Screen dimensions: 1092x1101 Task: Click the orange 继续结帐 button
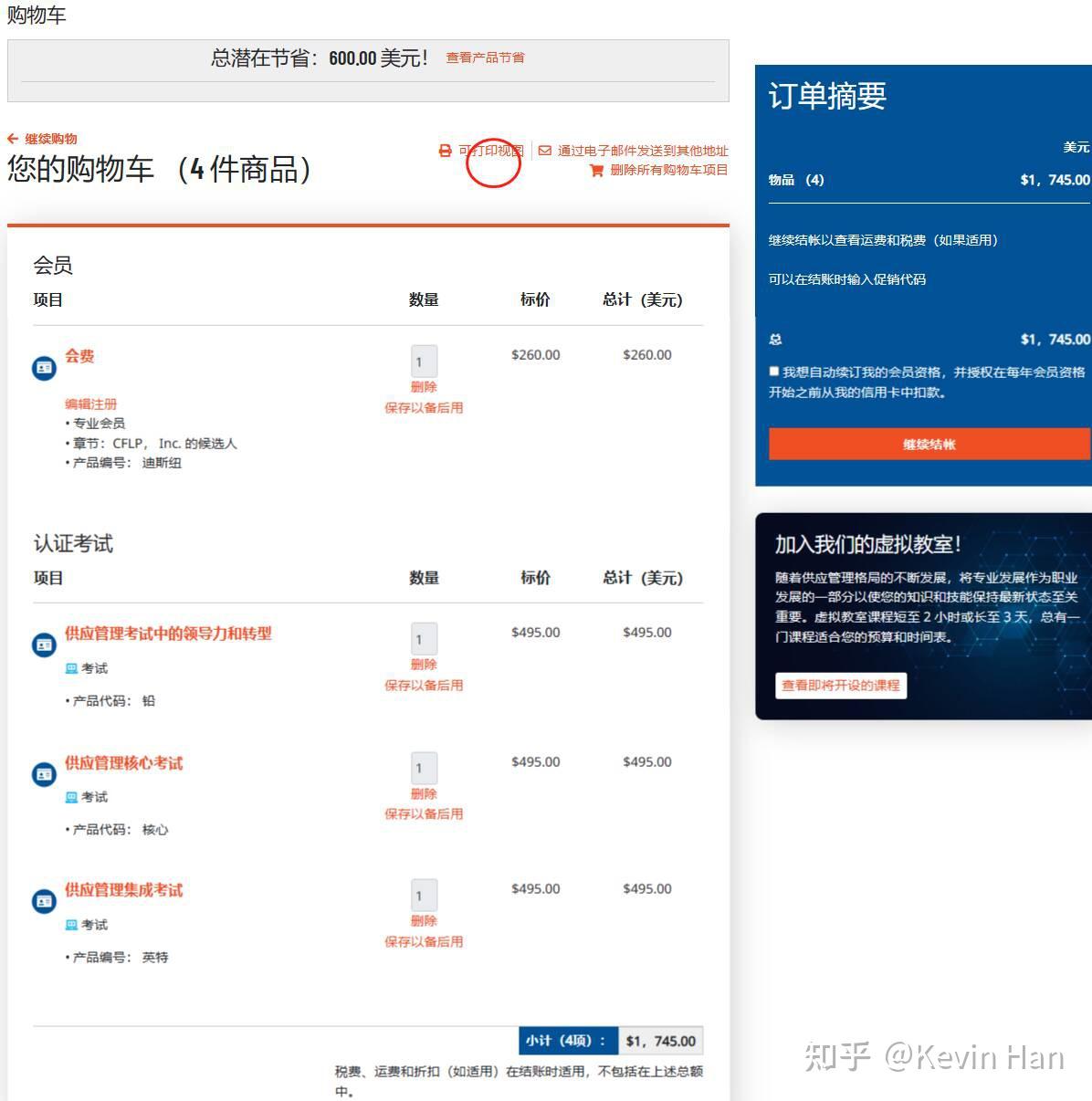[929, 445]
